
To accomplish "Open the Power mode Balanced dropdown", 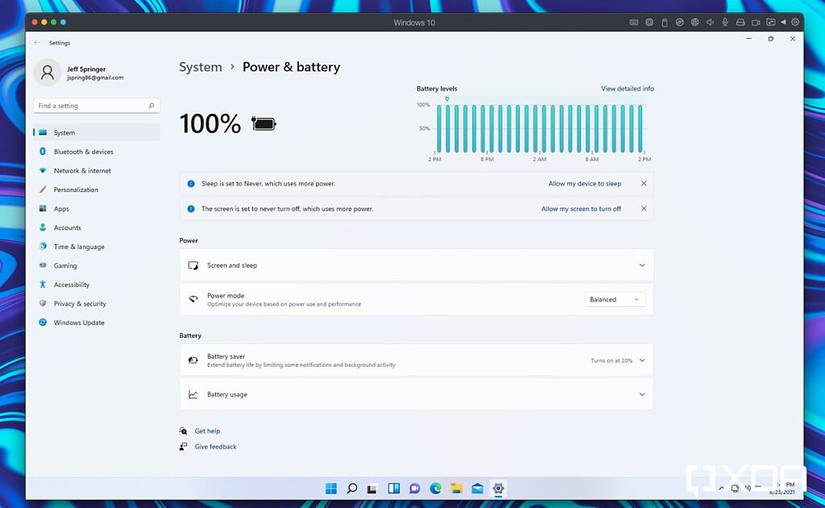I will coord(614,299).
